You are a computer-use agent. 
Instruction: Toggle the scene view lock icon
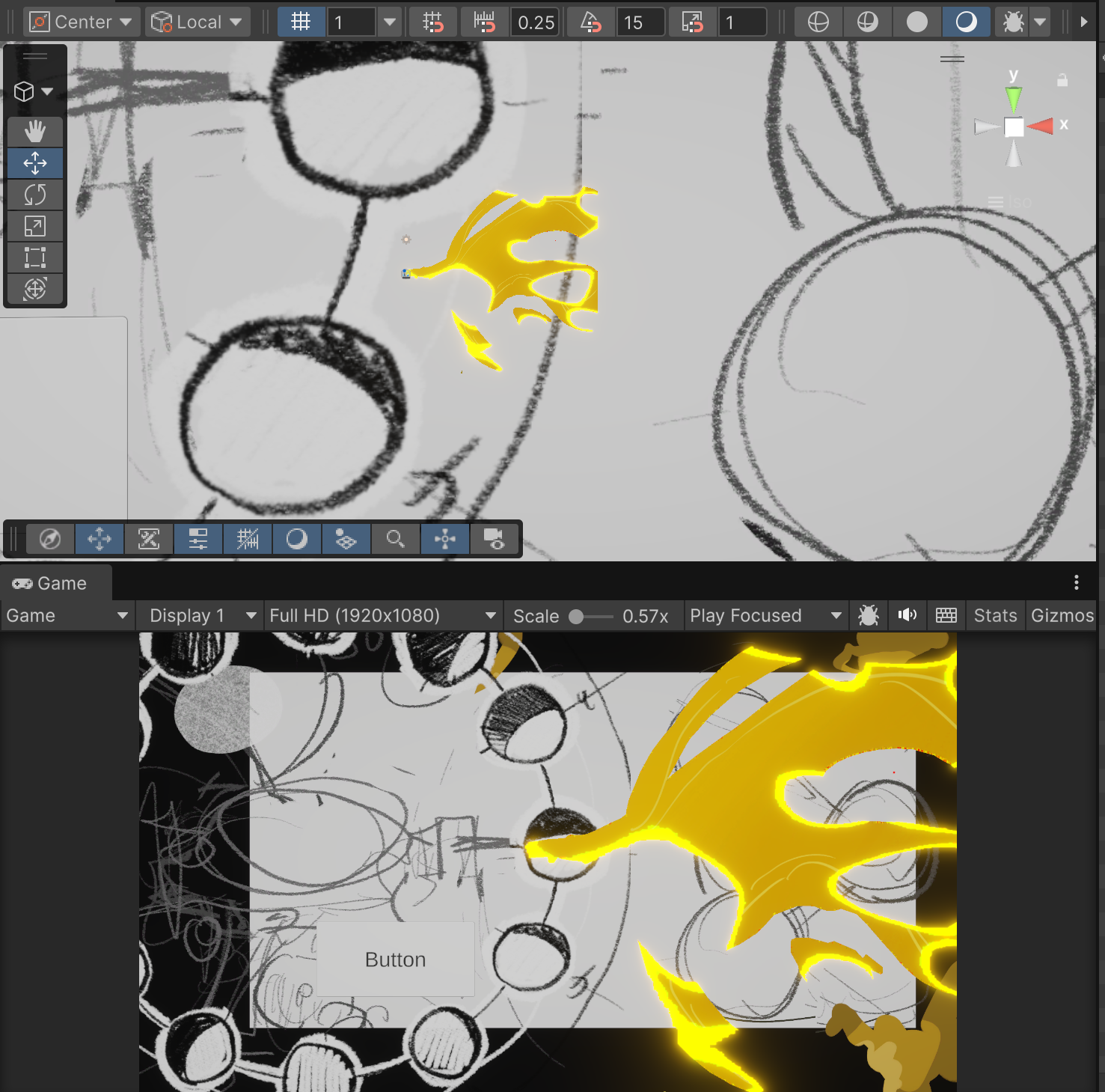(x=1062, y=80)
